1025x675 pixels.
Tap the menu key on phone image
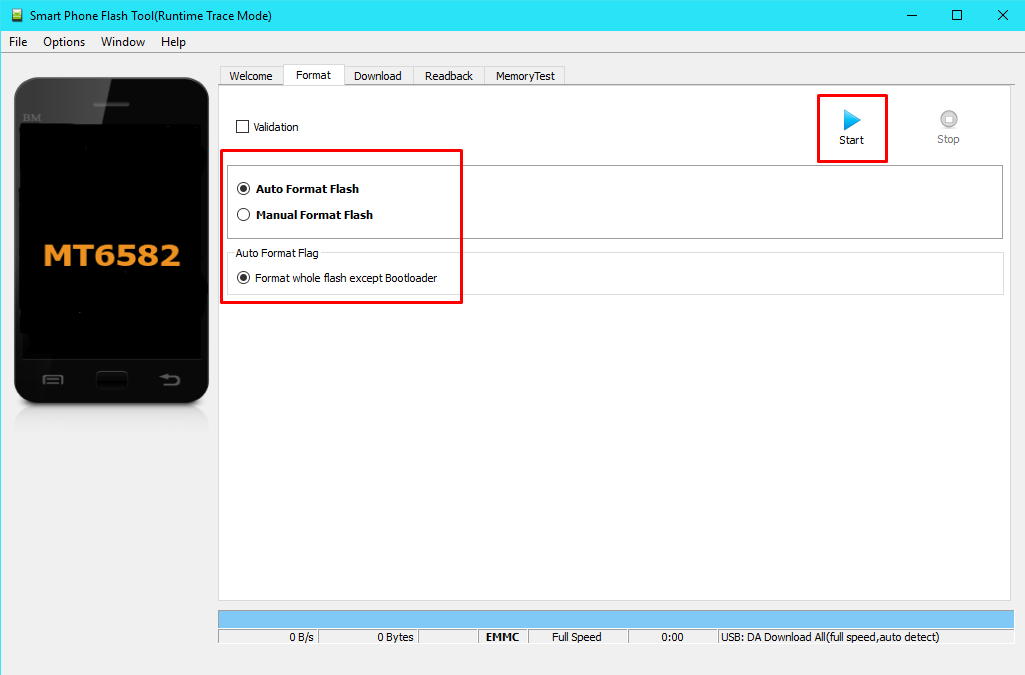(53, 380)
